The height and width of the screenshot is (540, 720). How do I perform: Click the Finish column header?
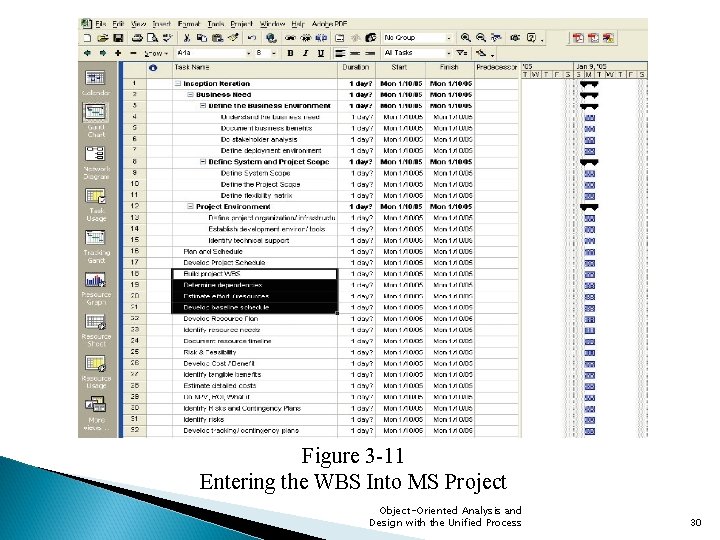pyautogui.click(x=450, y=69)
